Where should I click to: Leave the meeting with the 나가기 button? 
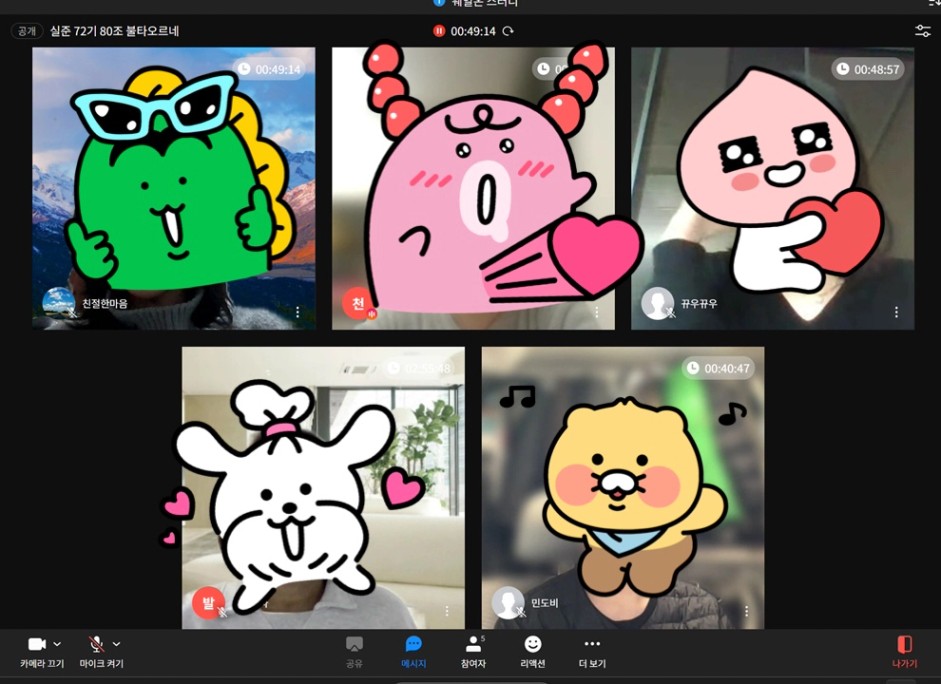[x=904, y=652]
